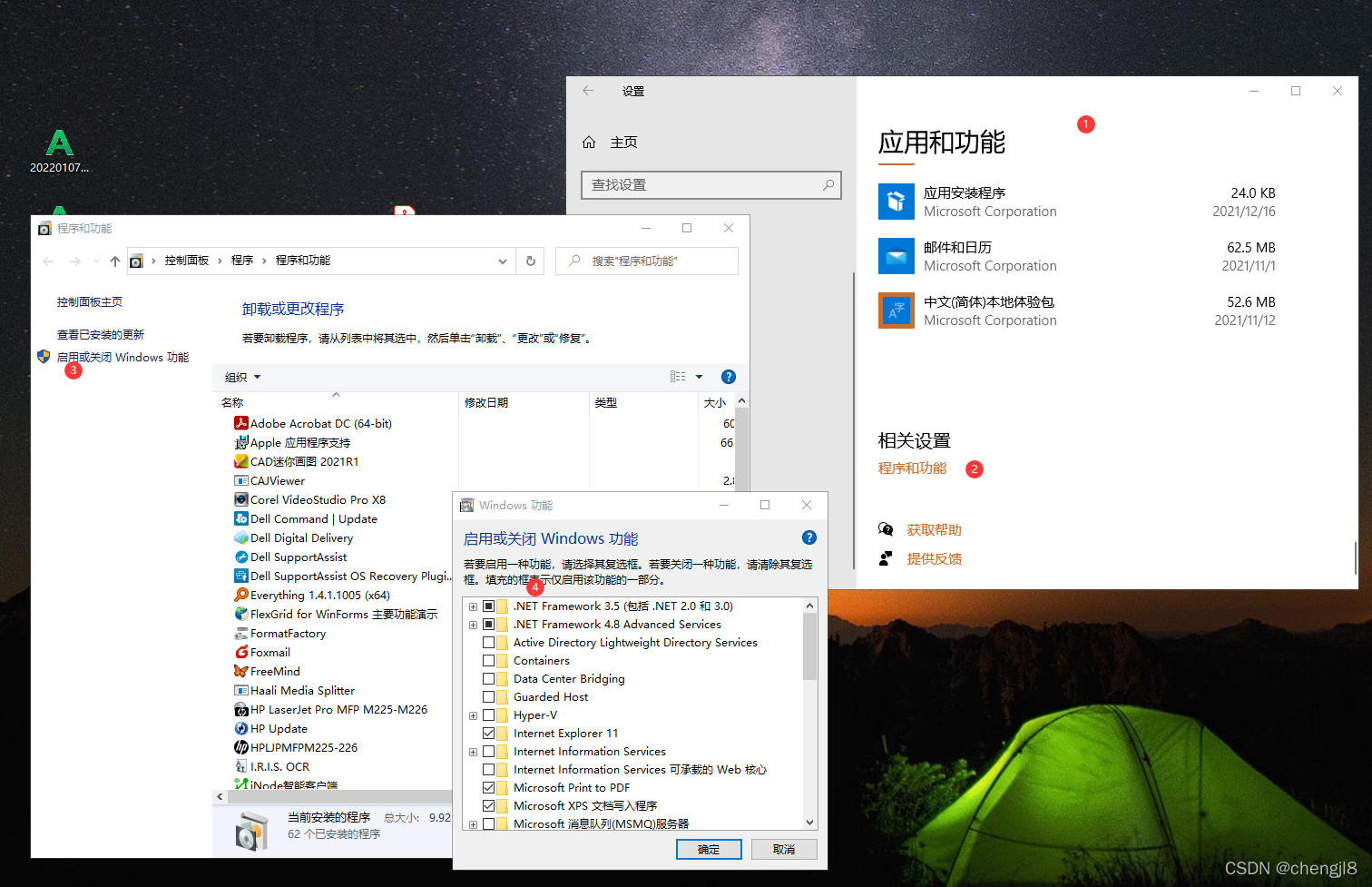Expand the Hyper-V tree node
Screen dimensions: 1372x887
pyautogui.click(x=473, y=715)
